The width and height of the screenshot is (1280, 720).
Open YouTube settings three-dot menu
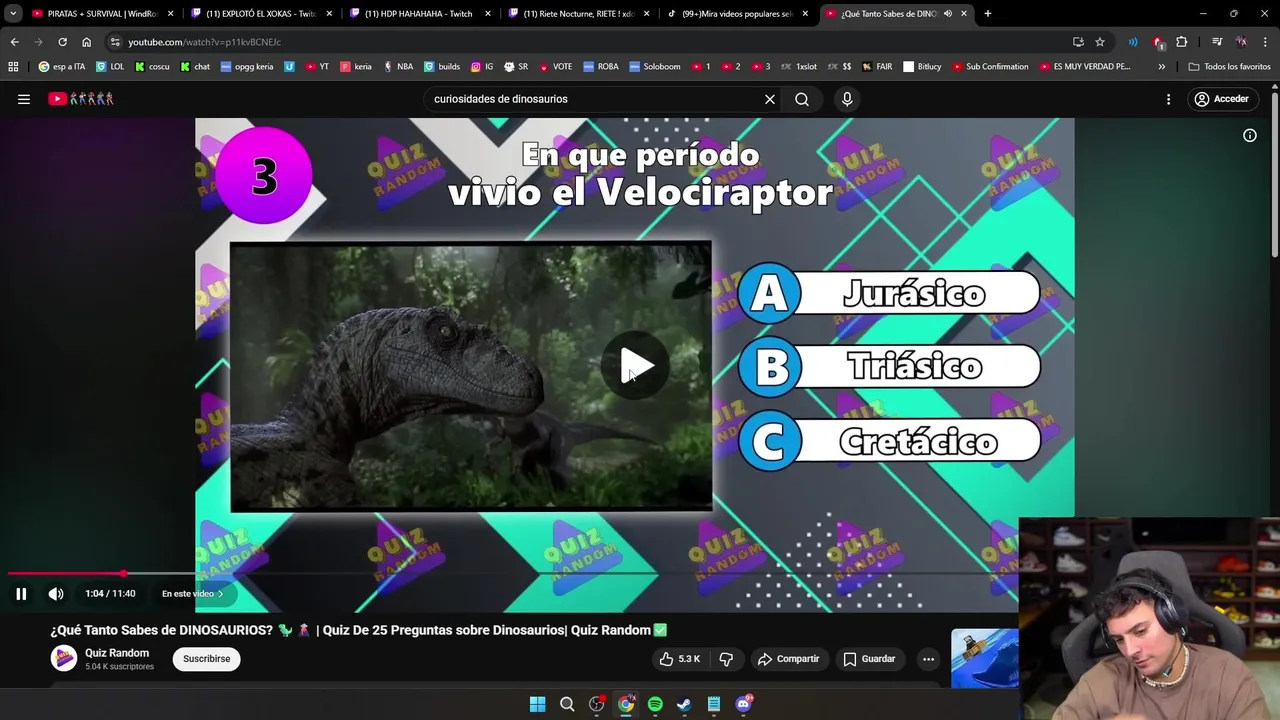(1168, 99)
